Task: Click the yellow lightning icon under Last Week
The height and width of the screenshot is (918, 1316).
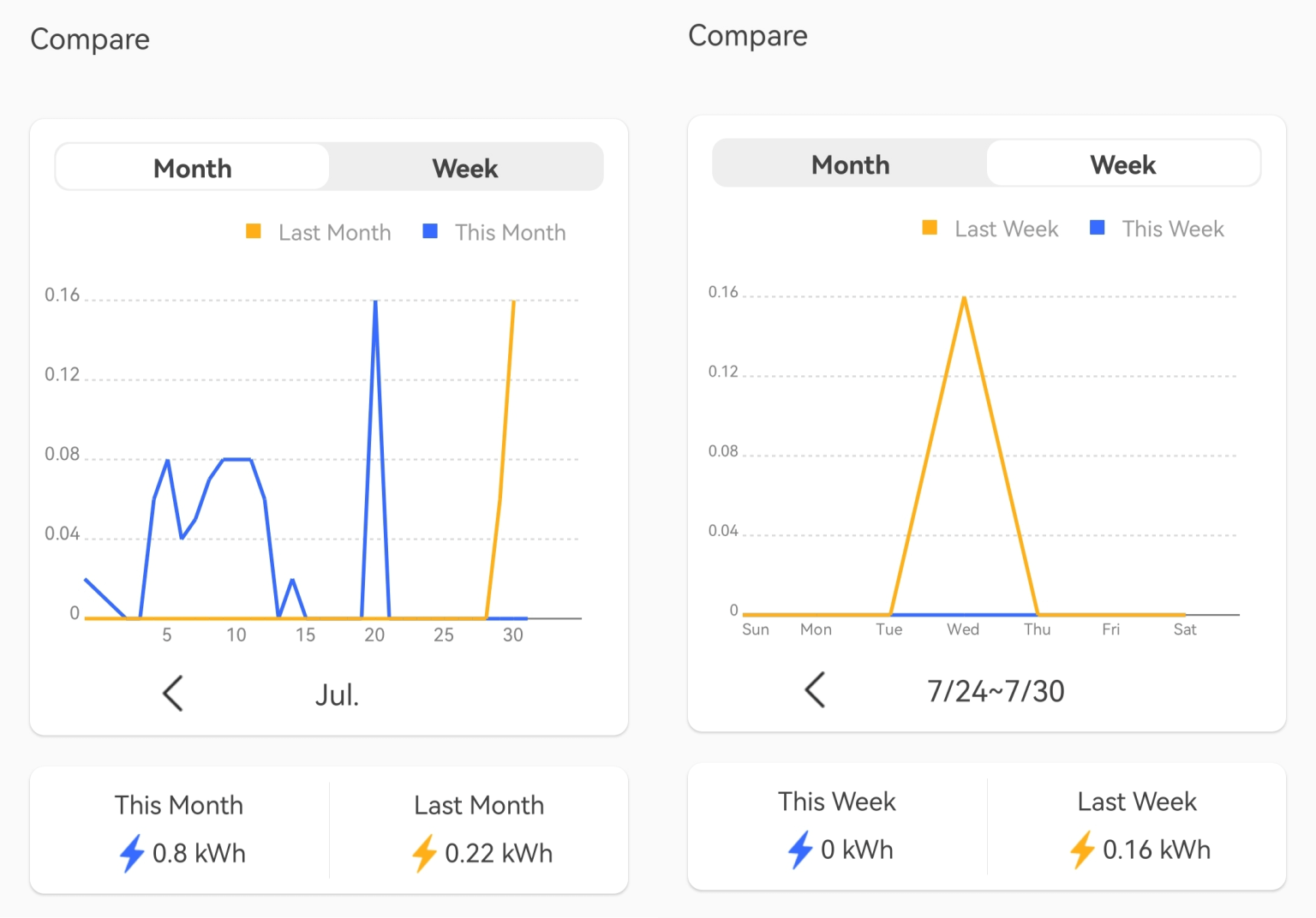Action: 1084,849
